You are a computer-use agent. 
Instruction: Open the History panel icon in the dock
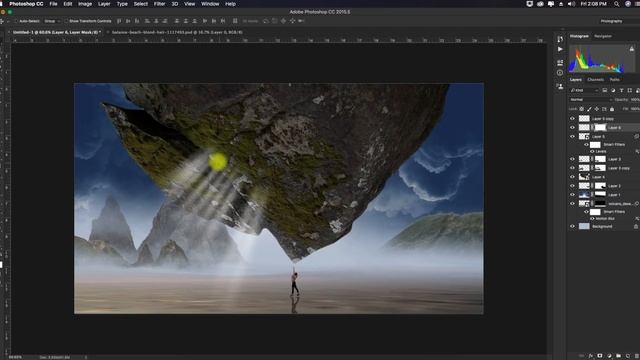click(560, 39)
